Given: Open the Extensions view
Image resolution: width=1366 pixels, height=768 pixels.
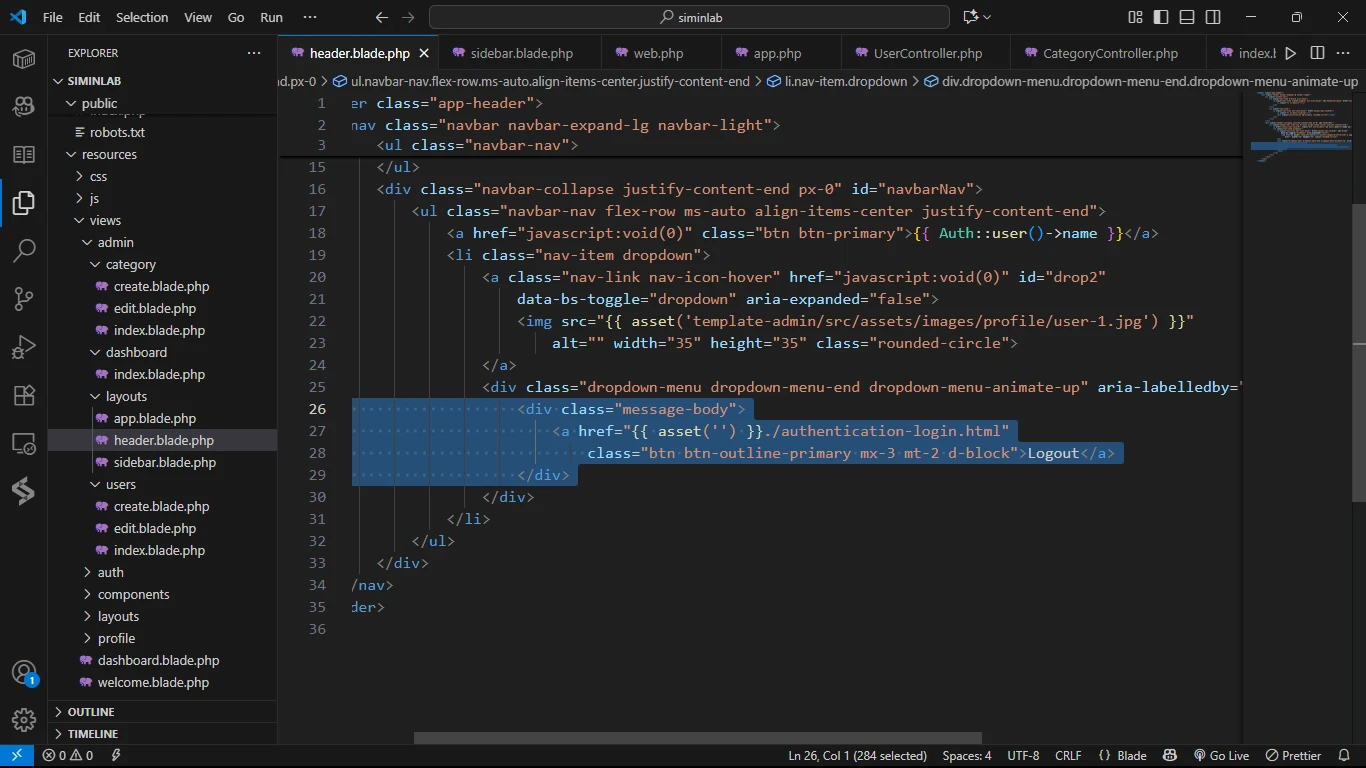Looking at the screenshot, I should [24, 395].
